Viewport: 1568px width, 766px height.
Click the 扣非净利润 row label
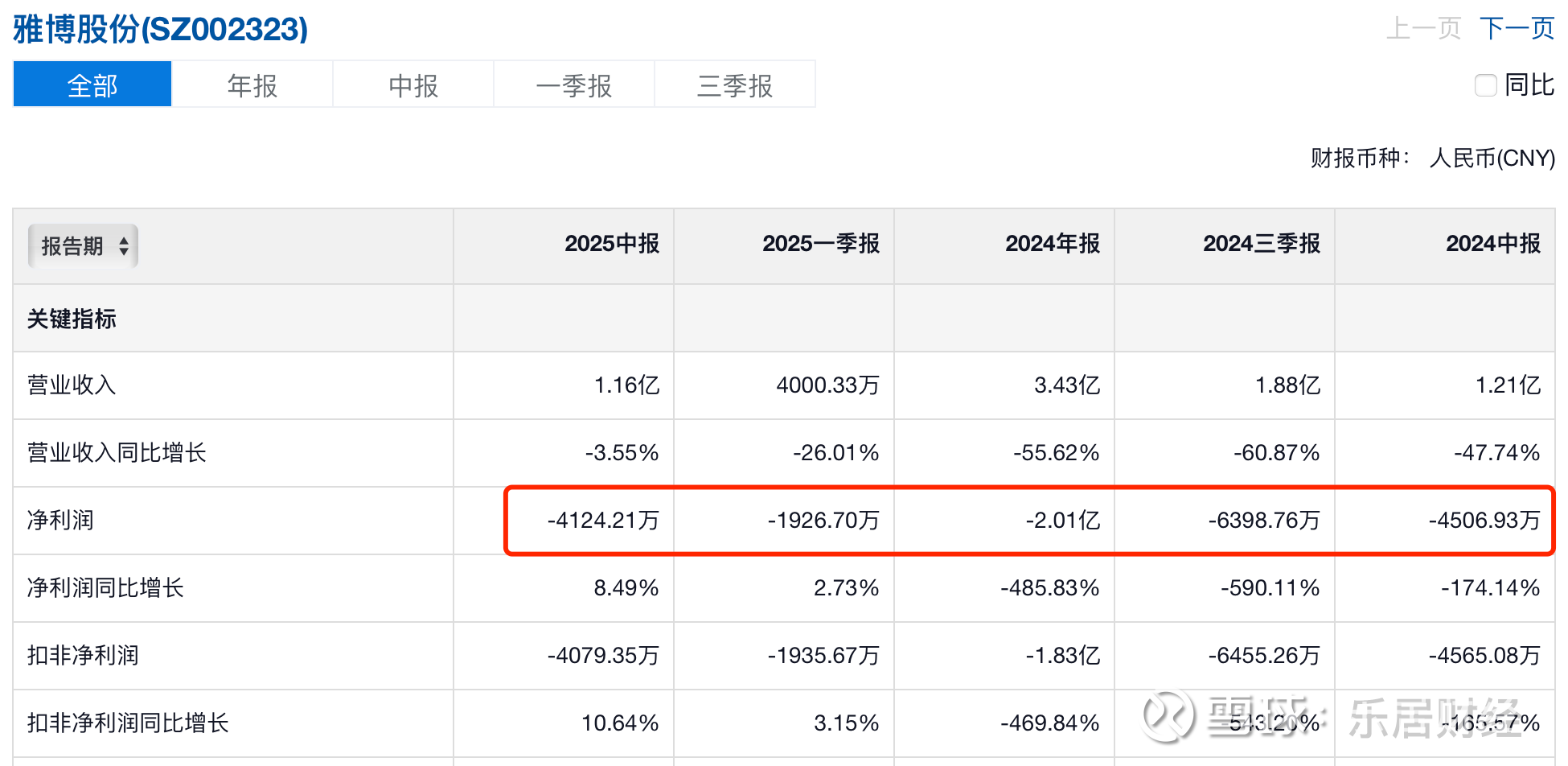pos(83,656)
